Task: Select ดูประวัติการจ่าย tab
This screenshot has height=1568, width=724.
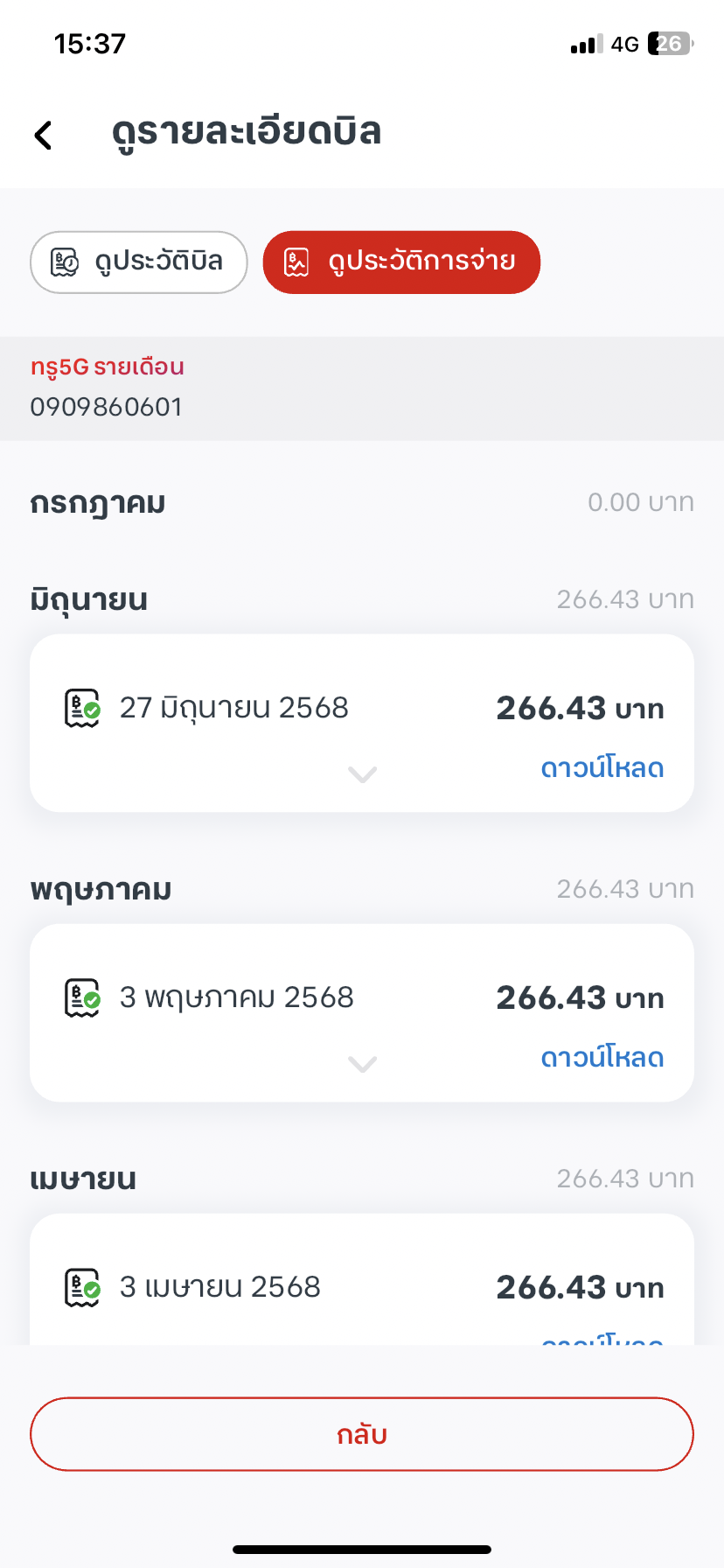Action: click(x=401, y=262)
